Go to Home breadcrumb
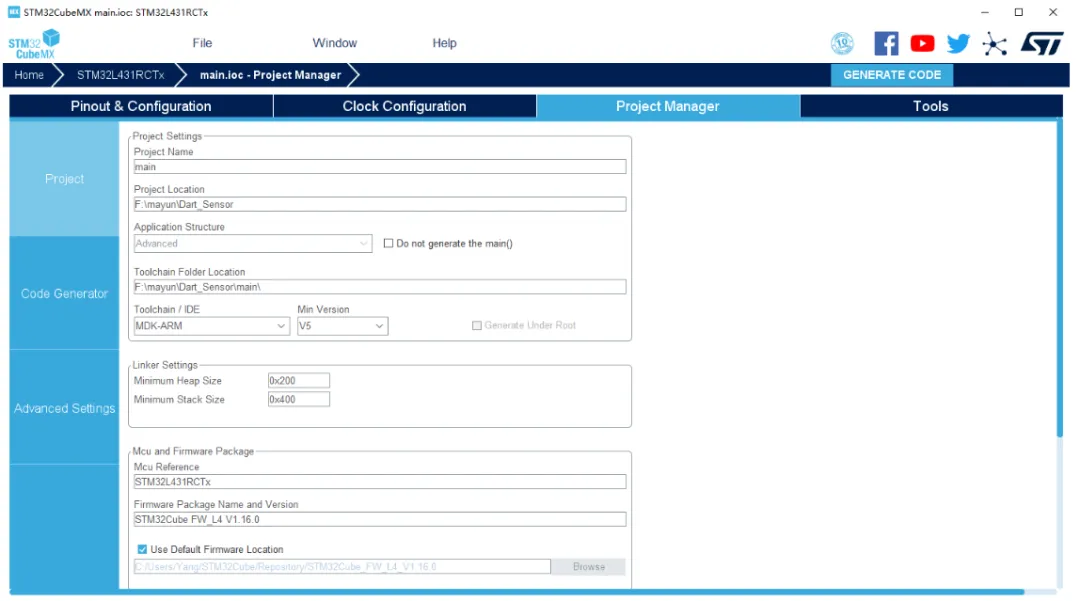 (x=29, y=75)
